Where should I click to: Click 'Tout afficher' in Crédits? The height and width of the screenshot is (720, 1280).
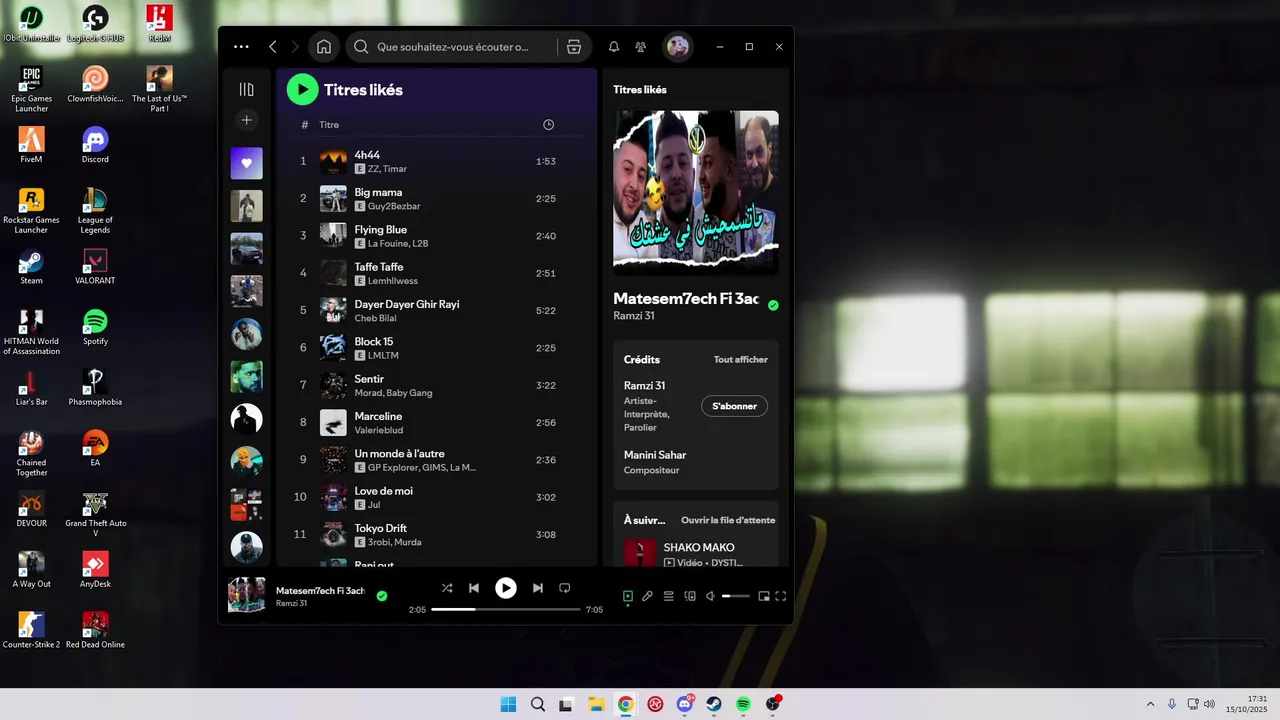tap(741, 360)
